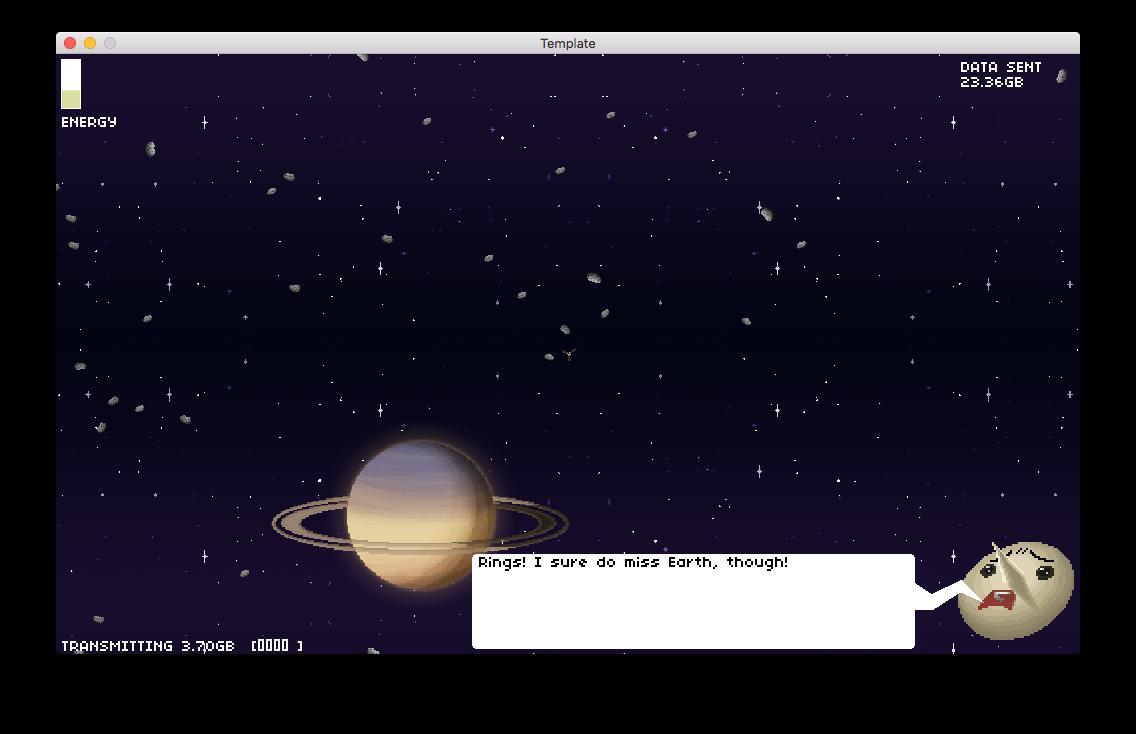Click the asteroid just below ENERGY label
Image resolution: width=1136 pixels, height=734 pixels.
click(x=151, y=149)
